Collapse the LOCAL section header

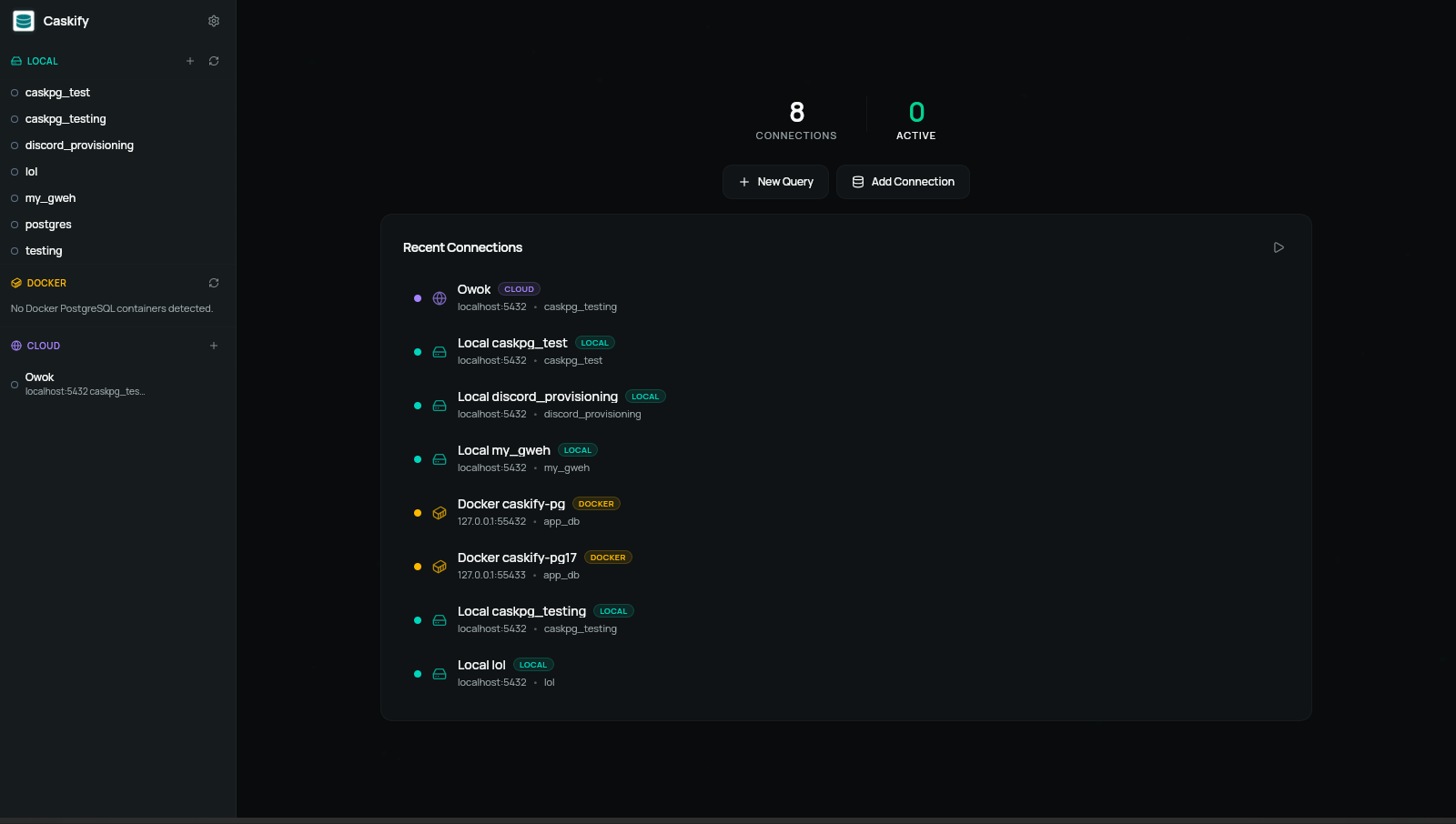35,61
